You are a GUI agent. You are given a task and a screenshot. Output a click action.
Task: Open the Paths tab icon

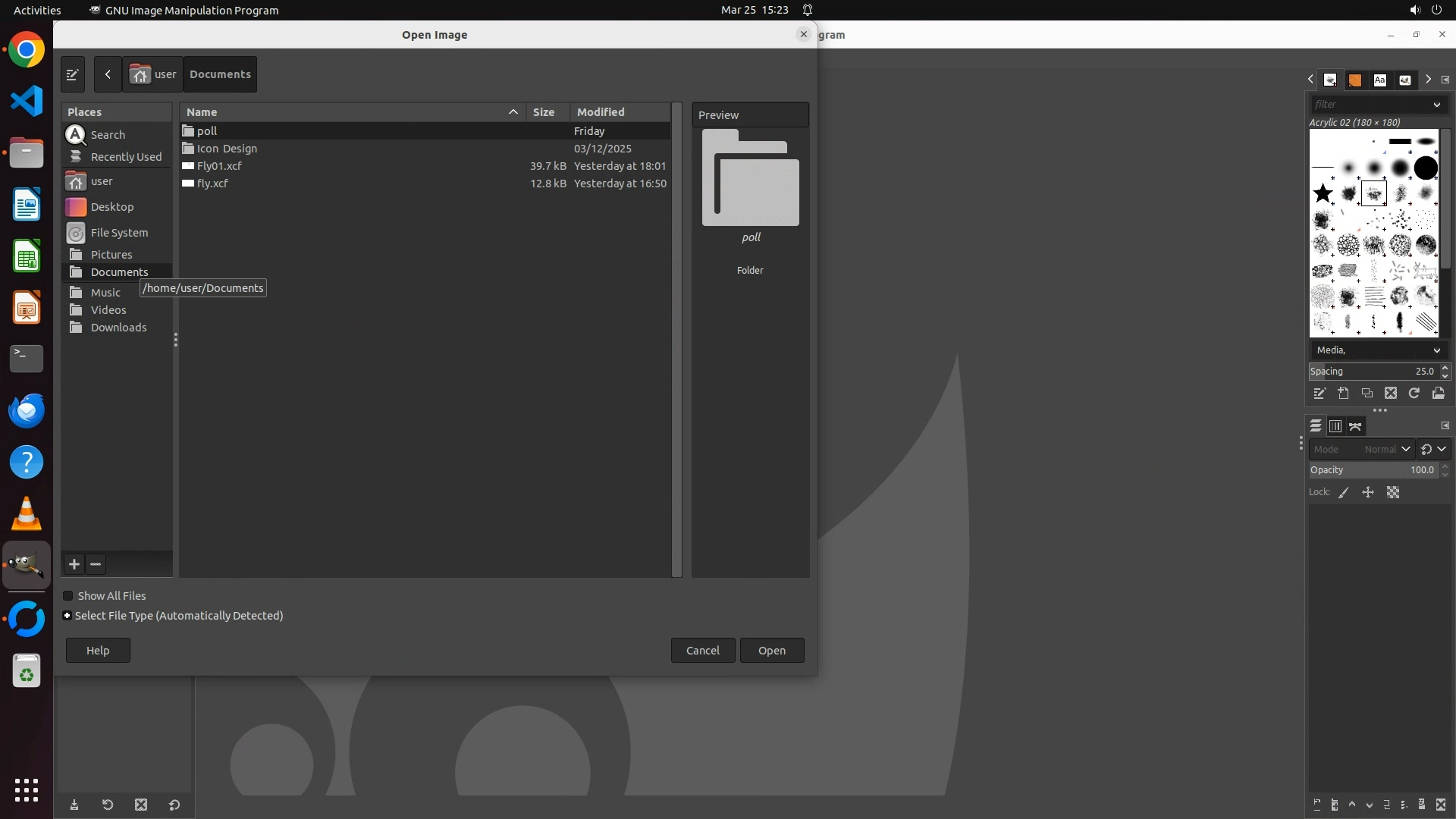point(1355,426)
